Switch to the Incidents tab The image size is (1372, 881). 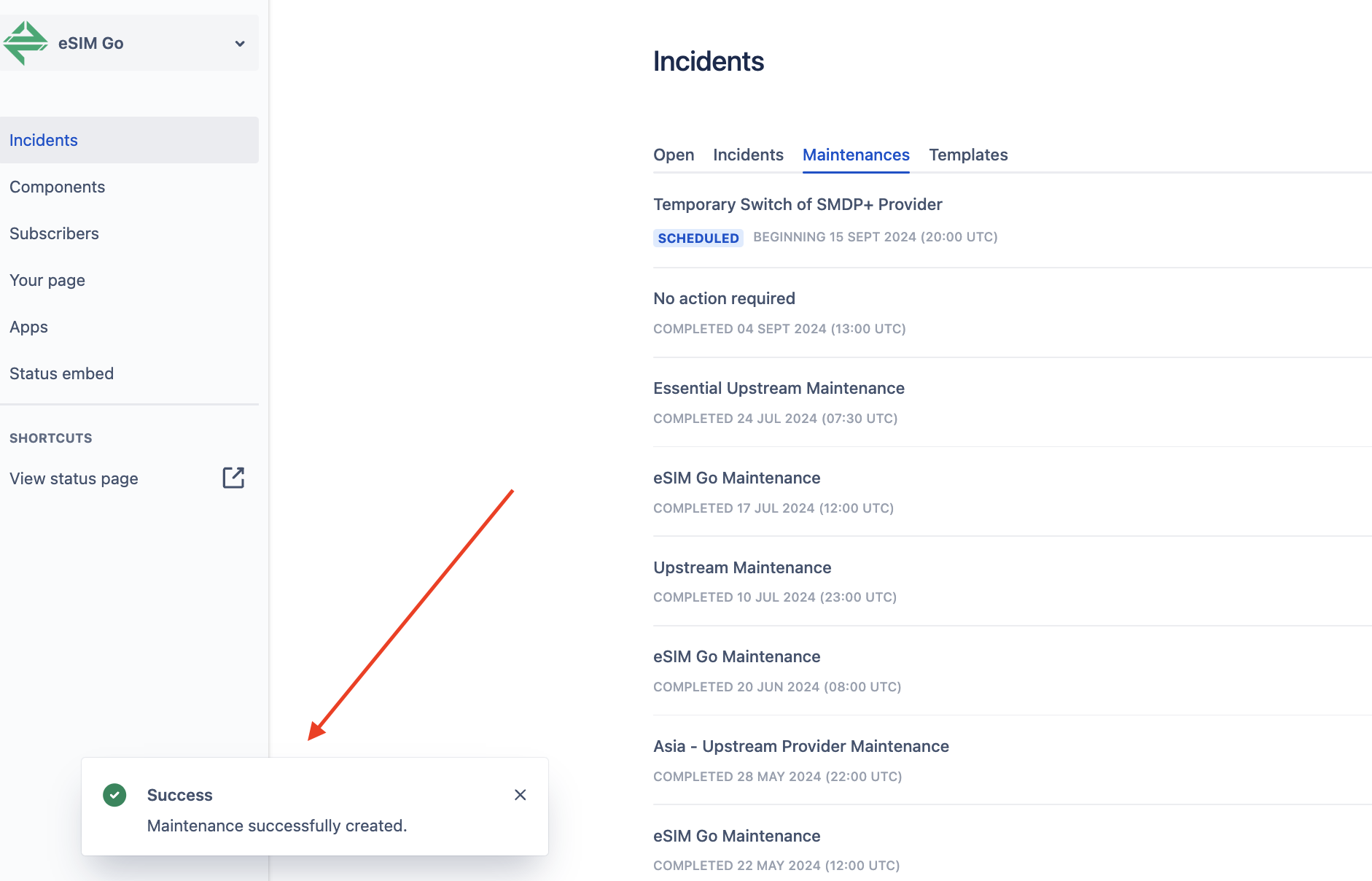pos(748,155)
